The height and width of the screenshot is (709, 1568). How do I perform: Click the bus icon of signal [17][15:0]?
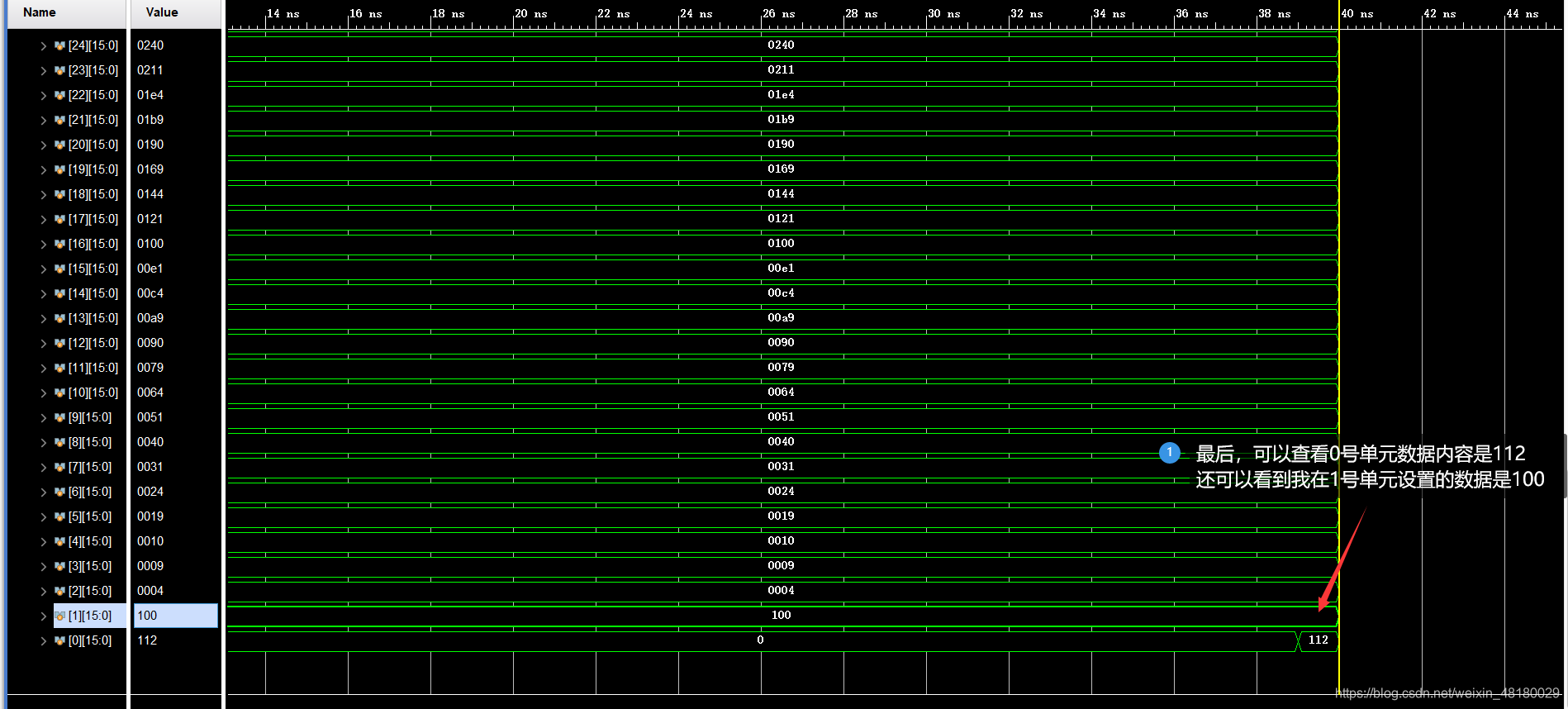(x=59, y=220)
